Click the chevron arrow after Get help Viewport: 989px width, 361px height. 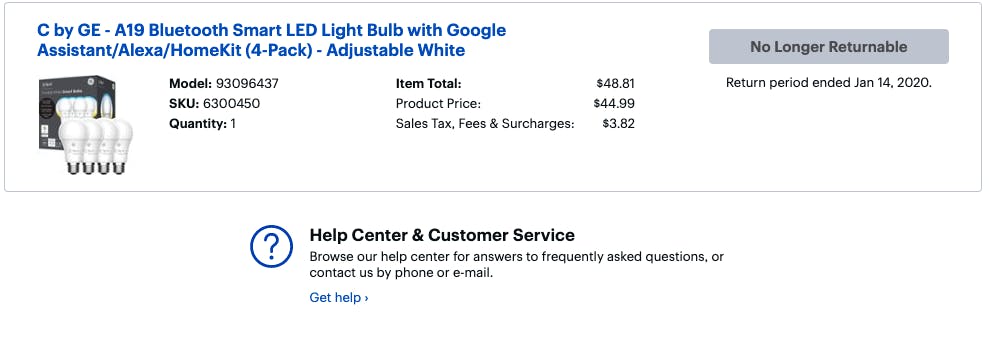(366, 298)
